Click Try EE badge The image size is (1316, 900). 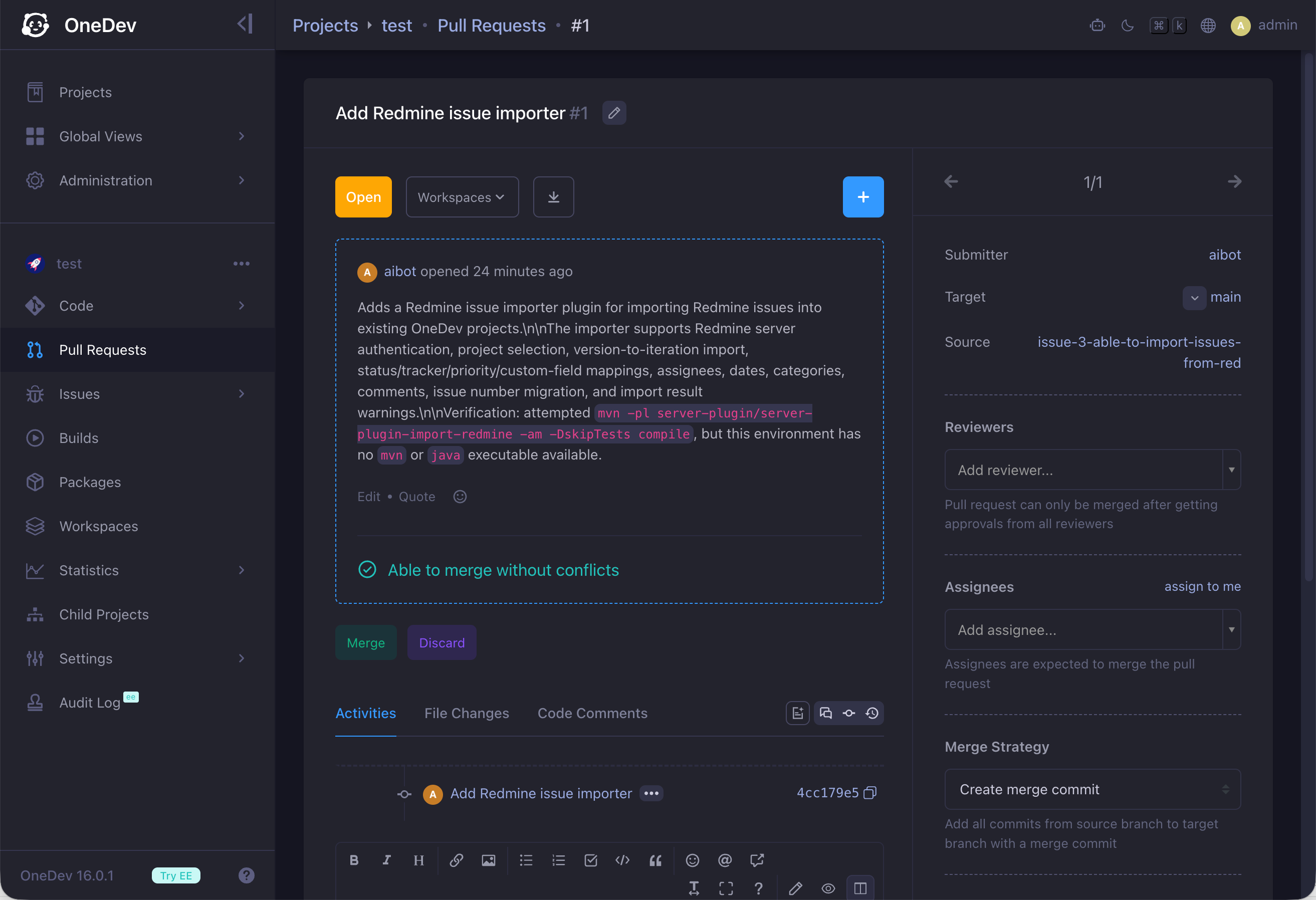176,875
